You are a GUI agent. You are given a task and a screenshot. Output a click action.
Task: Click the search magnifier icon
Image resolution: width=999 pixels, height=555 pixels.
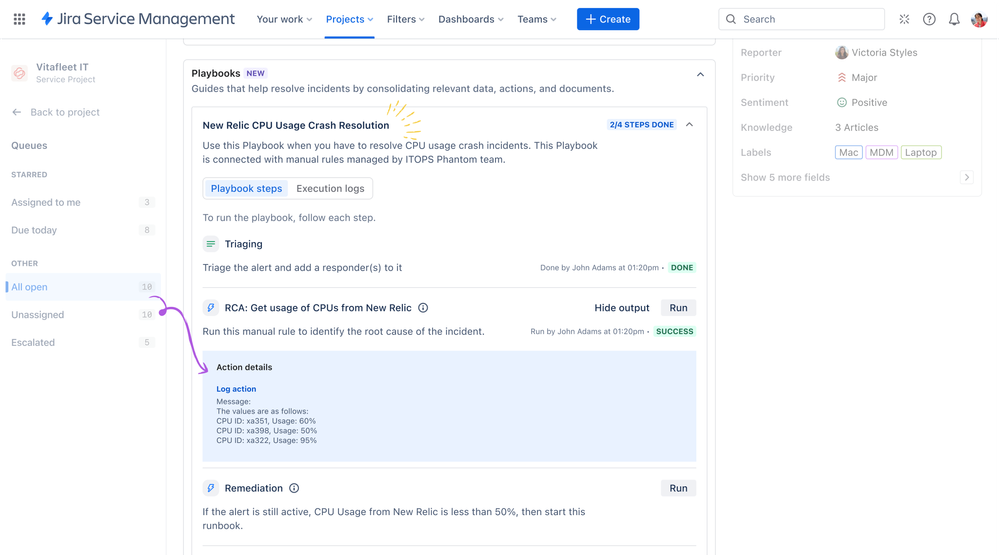pos(731,19)
